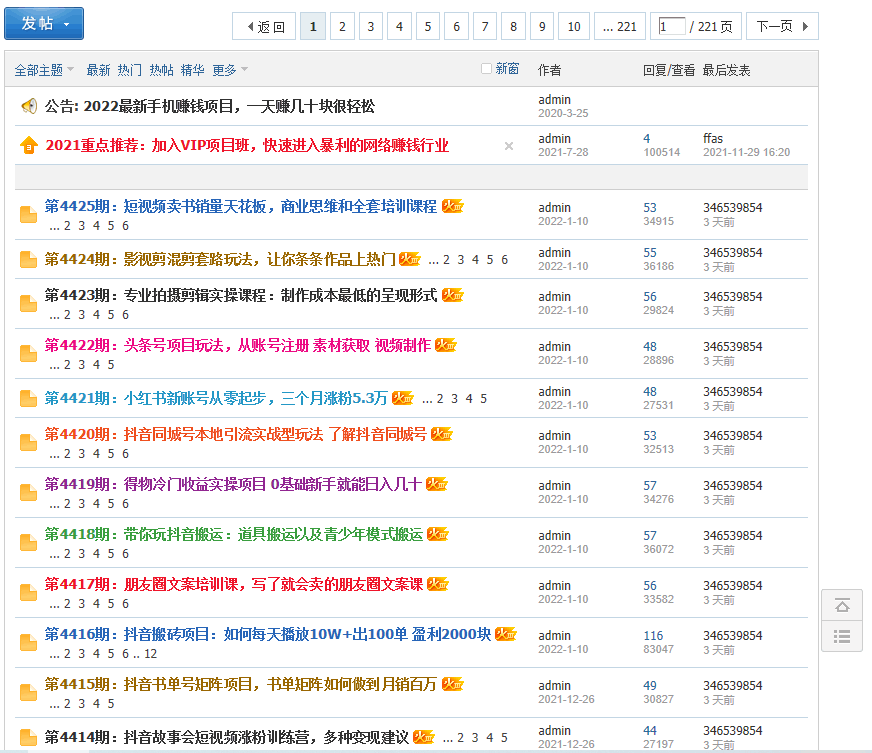This screenshot has width=872, height=753.
Task: Open thread 第4417期 朋友圈文案培训课
Action: pyautogui.click(x=234, y=584)
